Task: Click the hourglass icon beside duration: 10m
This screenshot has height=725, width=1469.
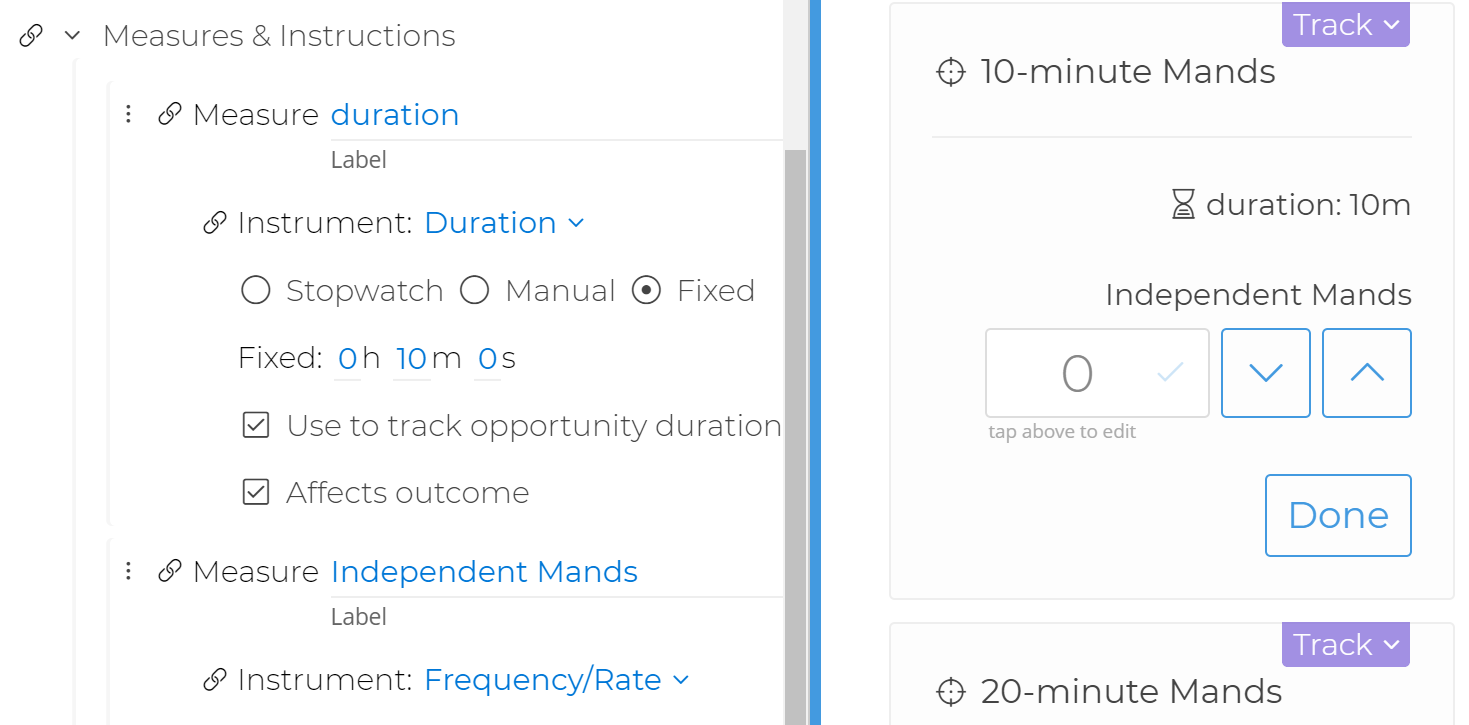Action: tap(1185, 204)
